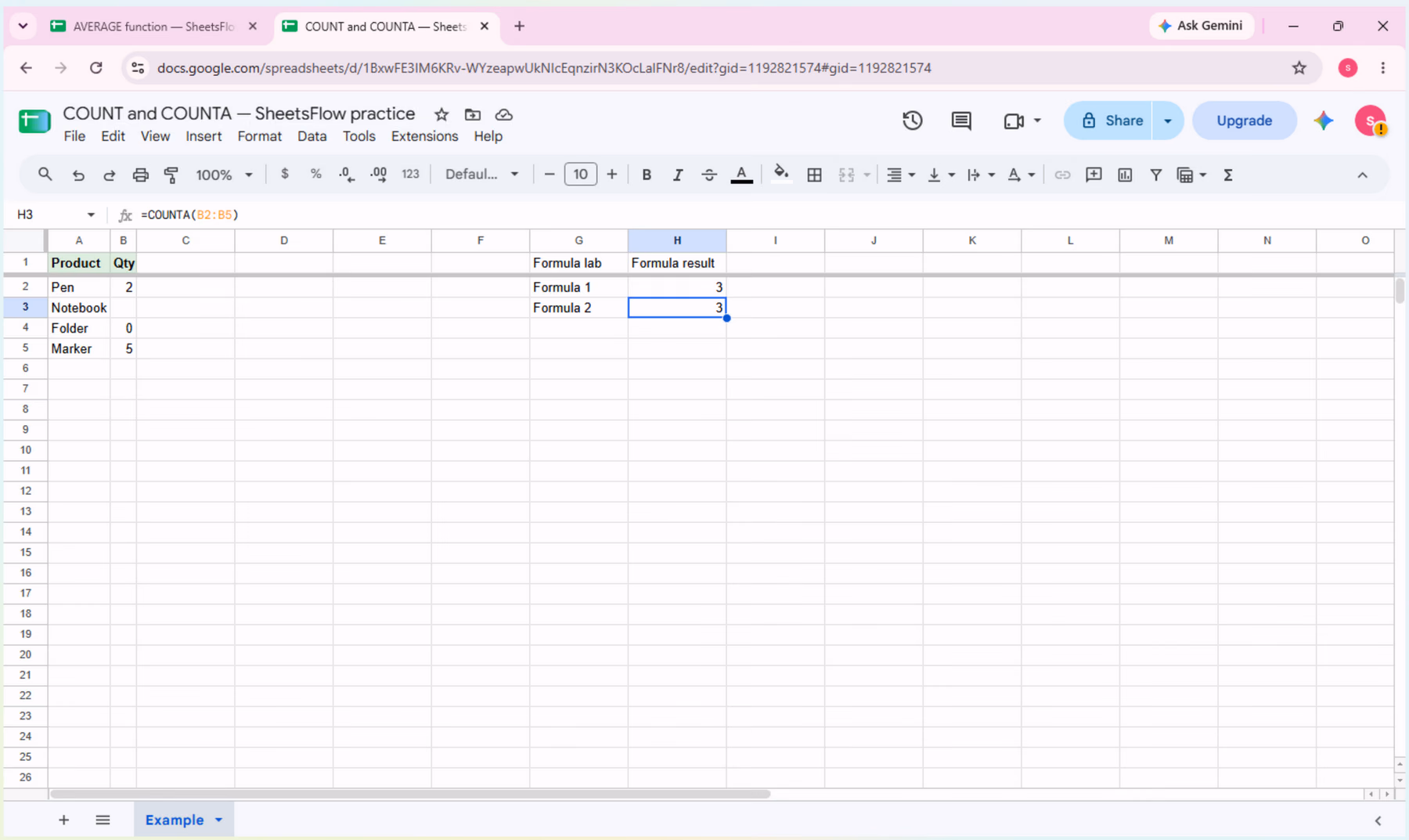Screen dimensions: 1409x840
Task: Decrease decimal places
Action: pos(347,175)
